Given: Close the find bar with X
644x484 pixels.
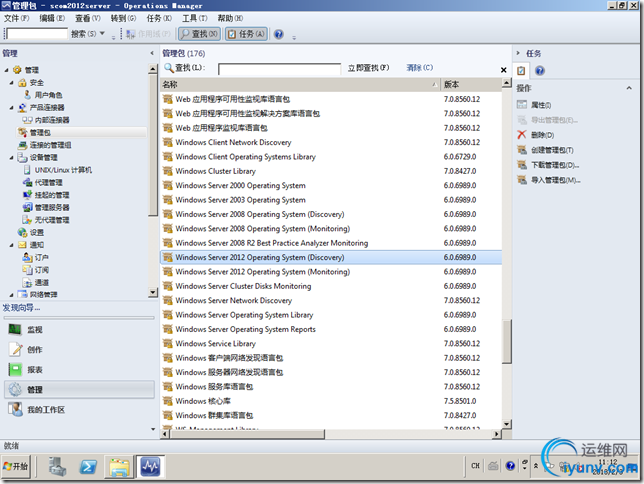Looking at the screenshot, I should 504,70.
